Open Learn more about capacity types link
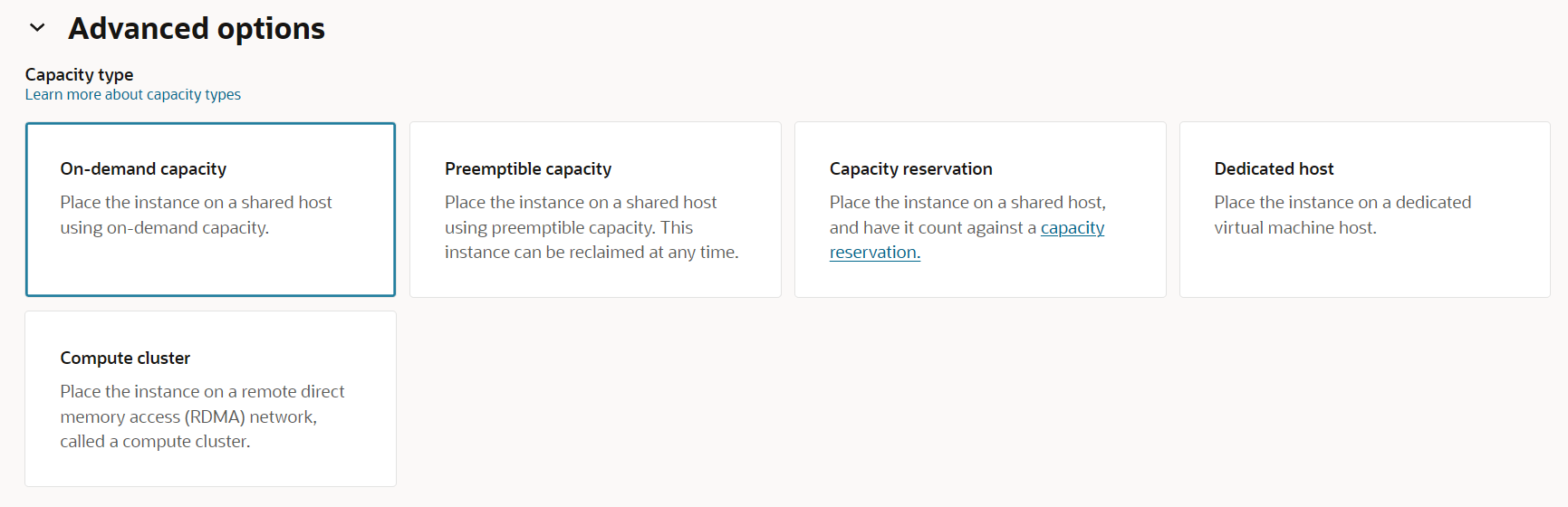The width and height of the screenshot is (1568, 507). [x=133, y=94]
